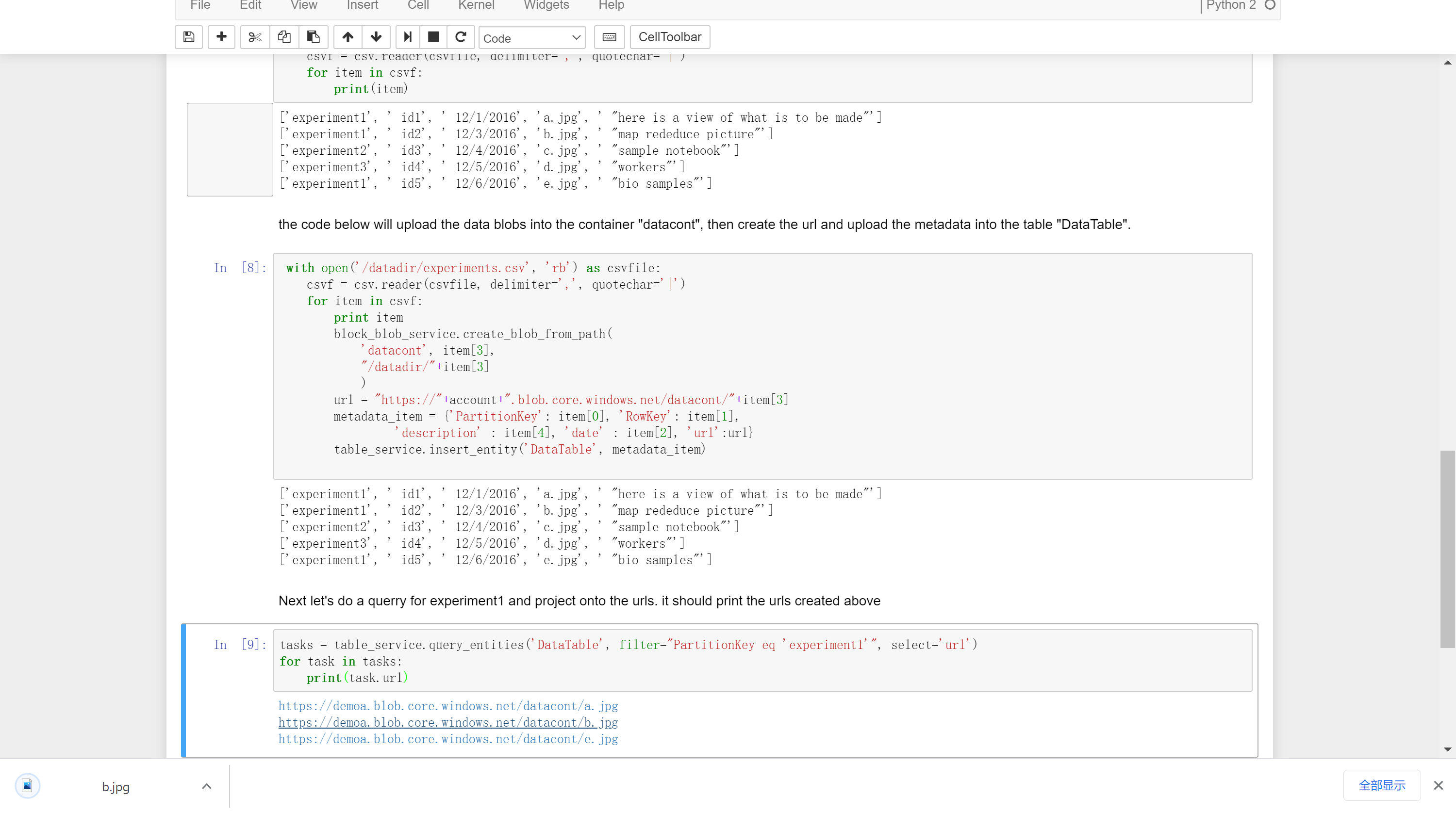This screenshot has height=813, width=1456.
Task: Open the Widgets menu
Action: (546, 5)
